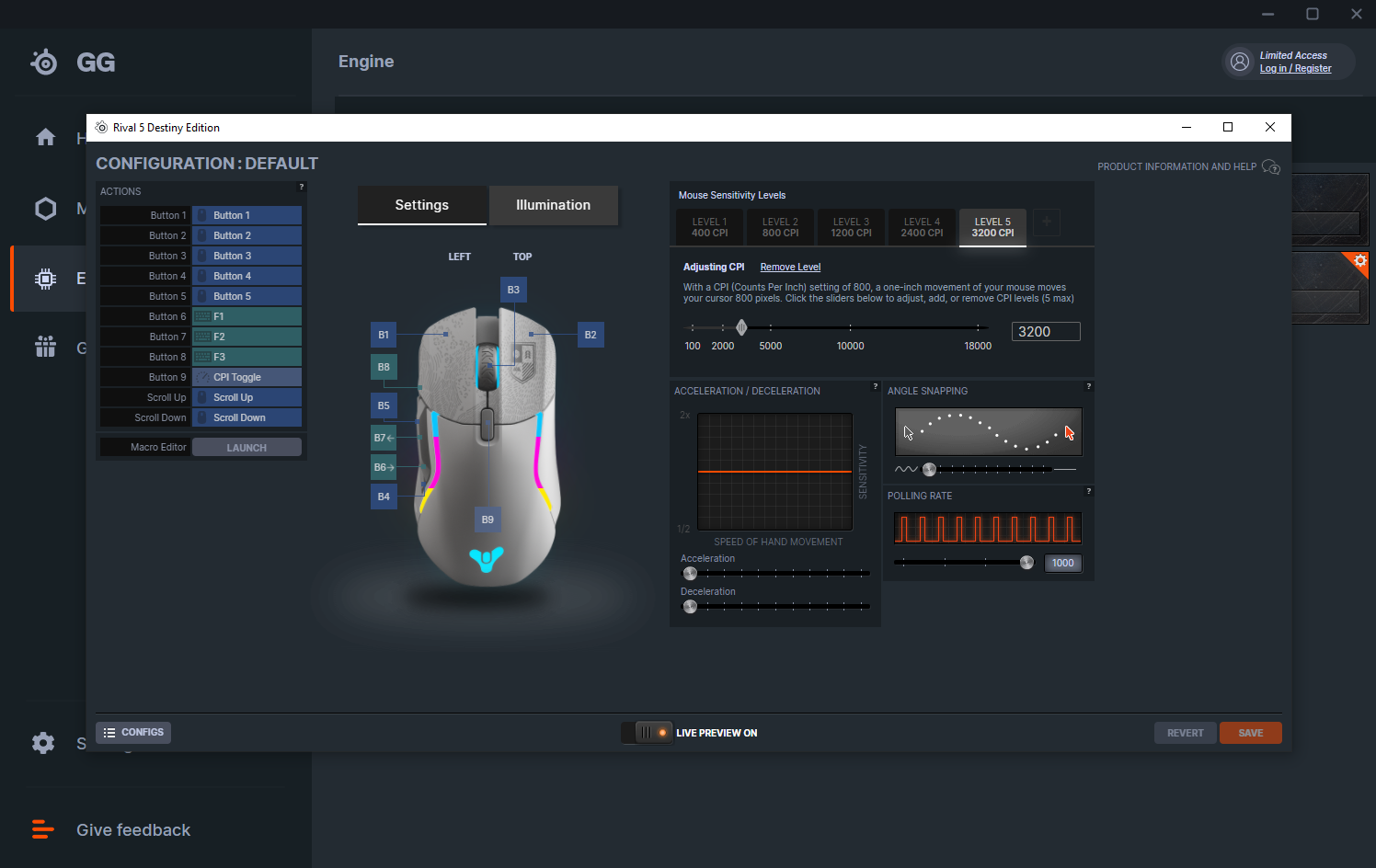1376x868 pixels.
Task: Switch mouse view to TOP
Action: click(x=522, y=257)
